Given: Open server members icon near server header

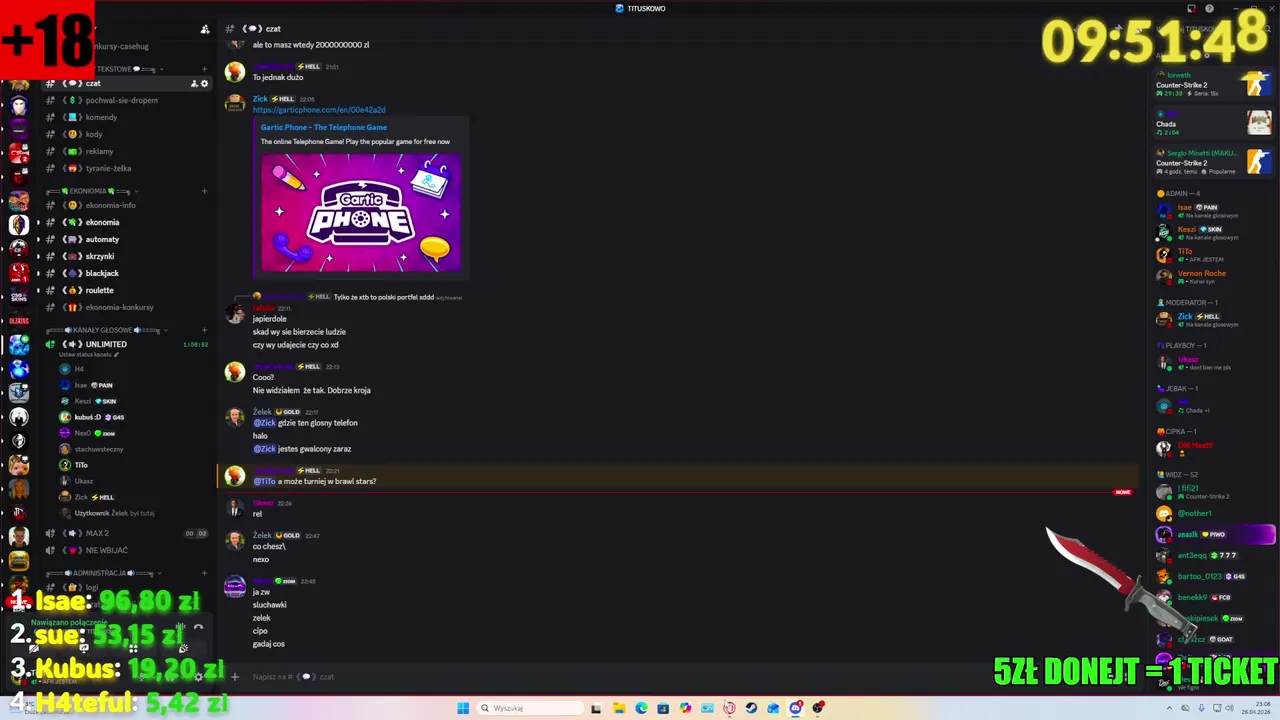Looking at the screenshot, I should 205,29.
